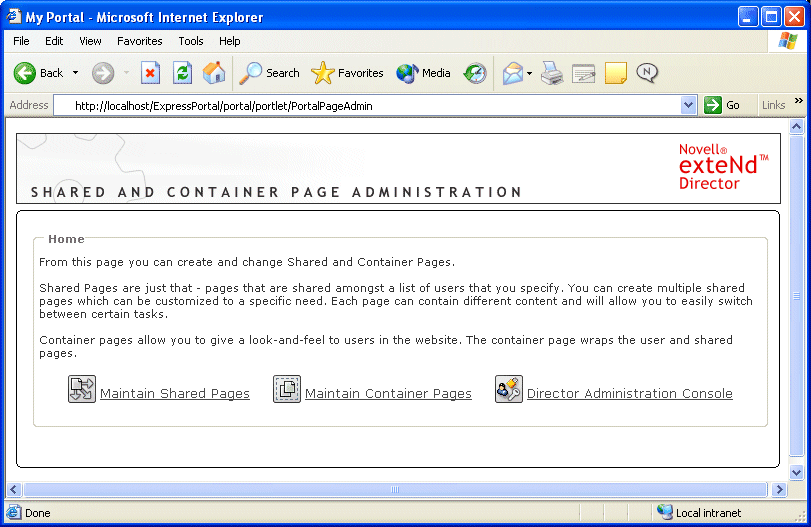Open the Favorites star button
Viewport: 811px width, 527px height.
pos(347,73)
